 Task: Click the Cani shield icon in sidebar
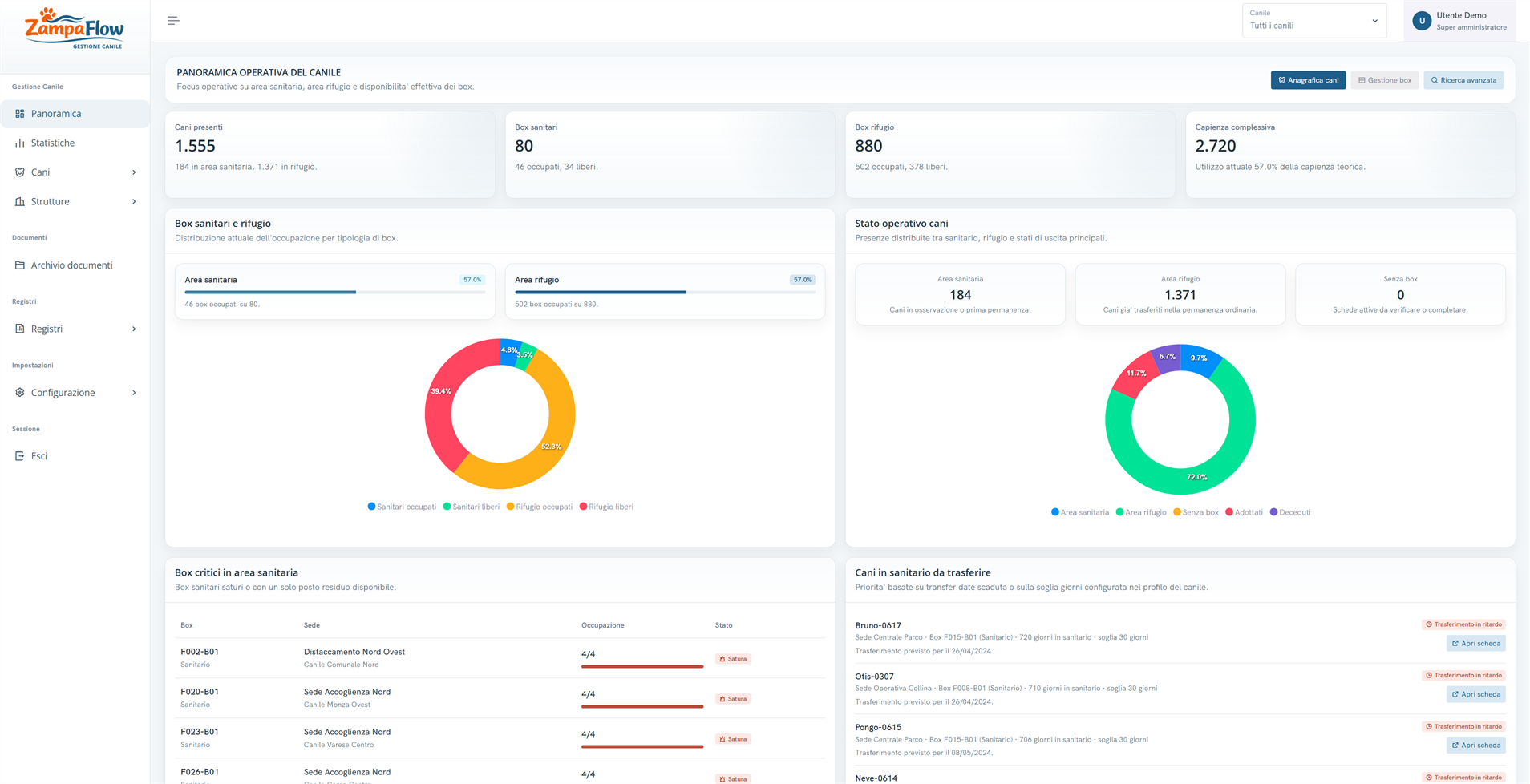(x=20, y=172)
